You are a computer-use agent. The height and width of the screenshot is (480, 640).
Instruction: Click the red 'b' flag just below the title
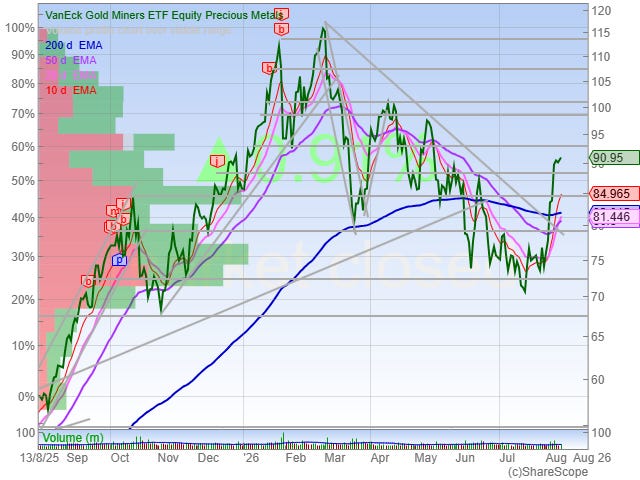point(281,29)
